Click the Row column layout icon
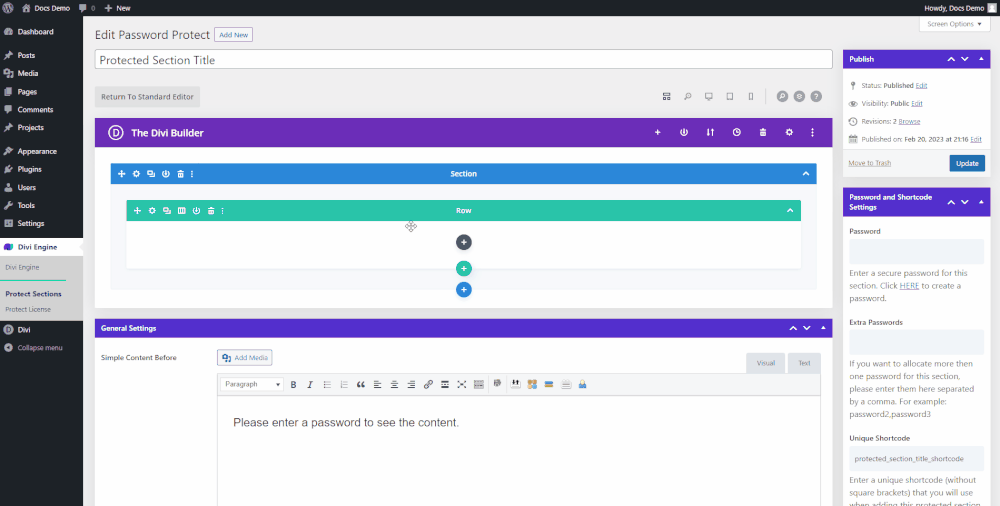 (x=181, y=211)
